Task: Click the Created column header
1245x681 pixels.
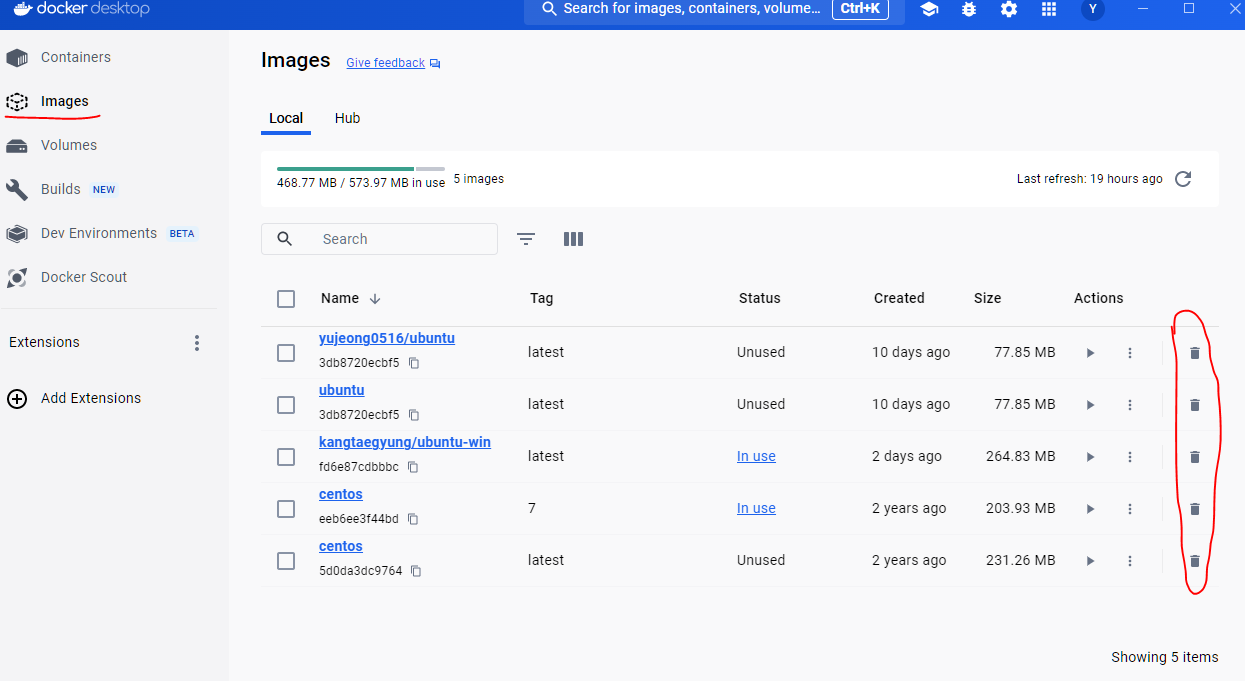Action: [x=899, y=298]
